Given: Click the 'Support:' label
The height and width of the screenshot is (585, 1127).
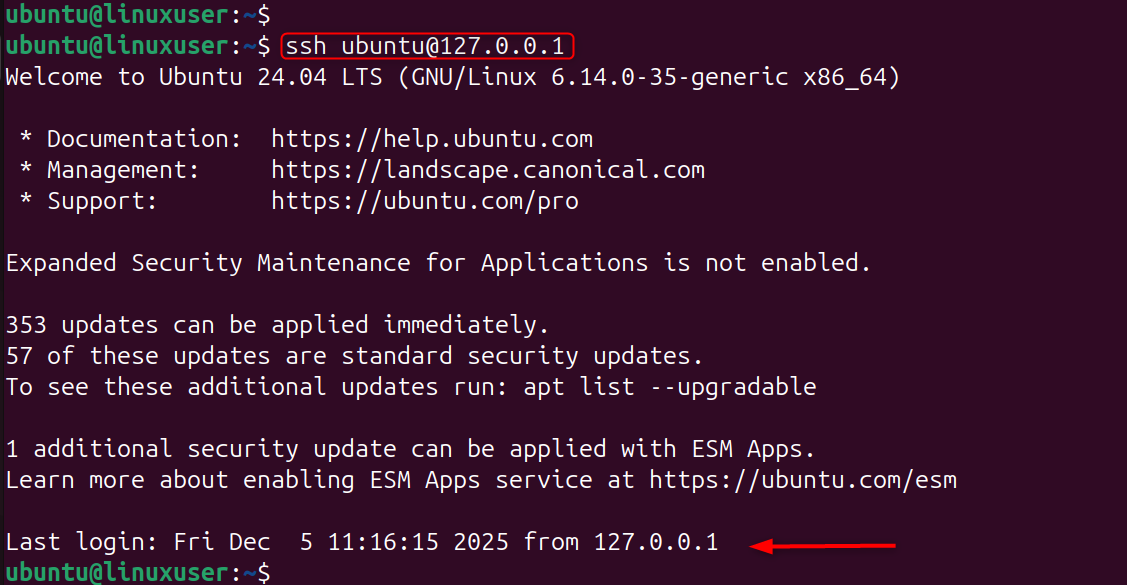Looking at the screenshot, I should 102,202.
